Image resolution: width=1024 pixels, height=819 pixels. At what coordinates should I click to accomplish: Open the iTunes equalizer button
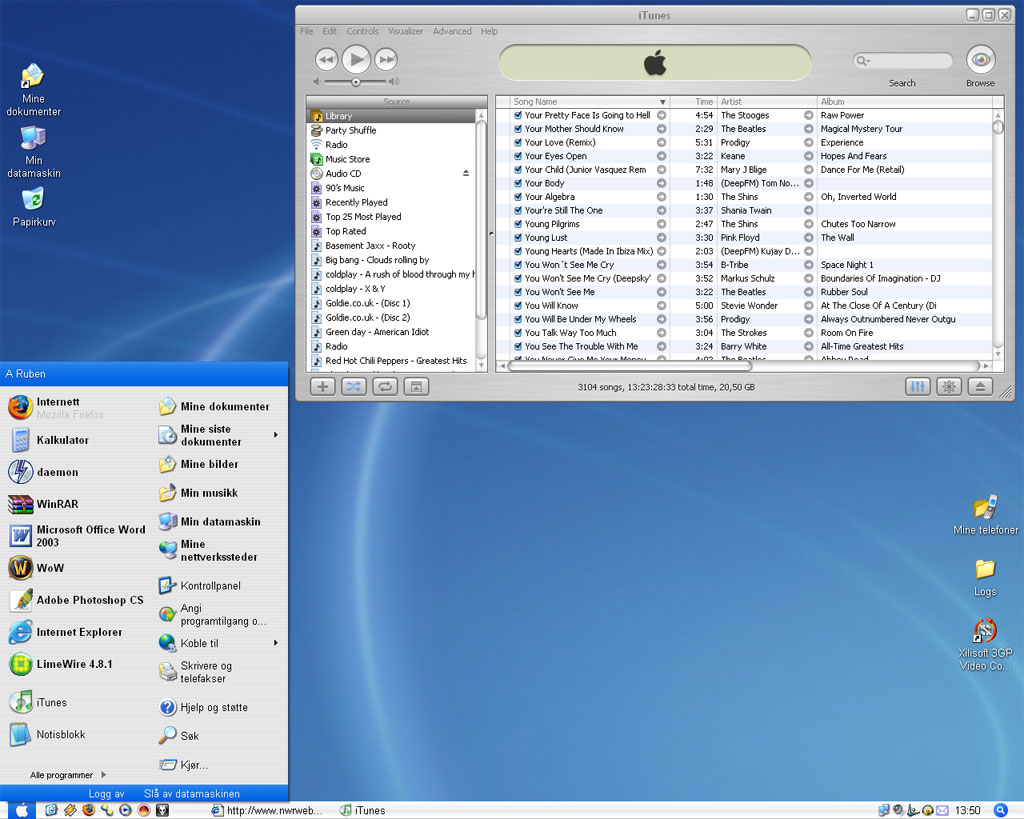click(x=918, y=387)
